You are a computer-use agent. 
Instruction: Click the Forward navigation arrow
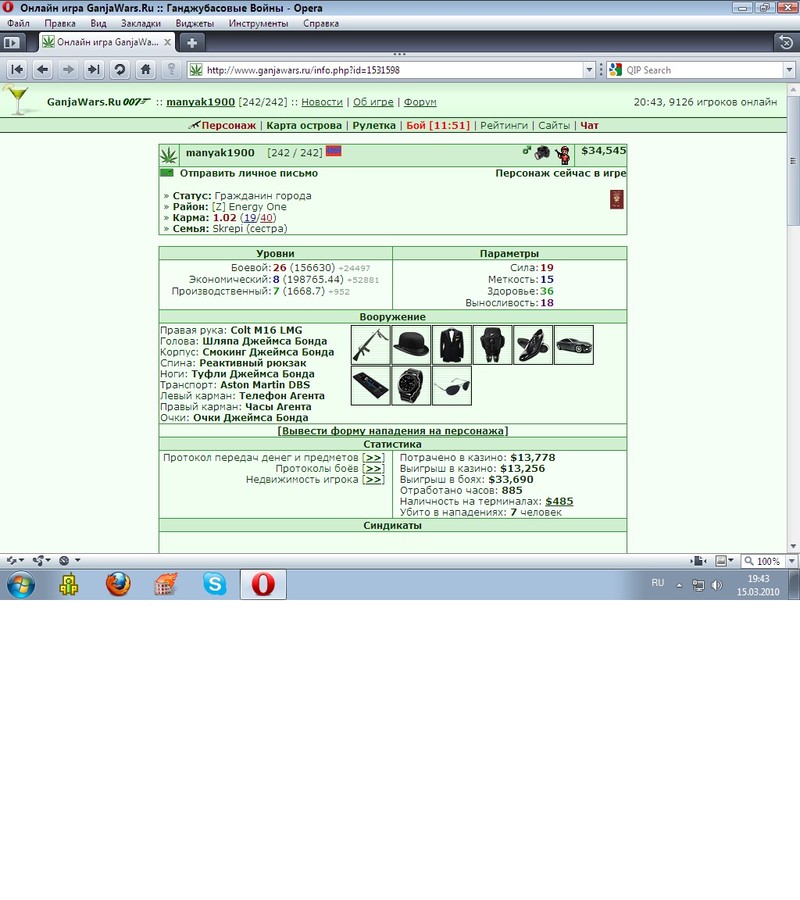click(x=68, y=70)
